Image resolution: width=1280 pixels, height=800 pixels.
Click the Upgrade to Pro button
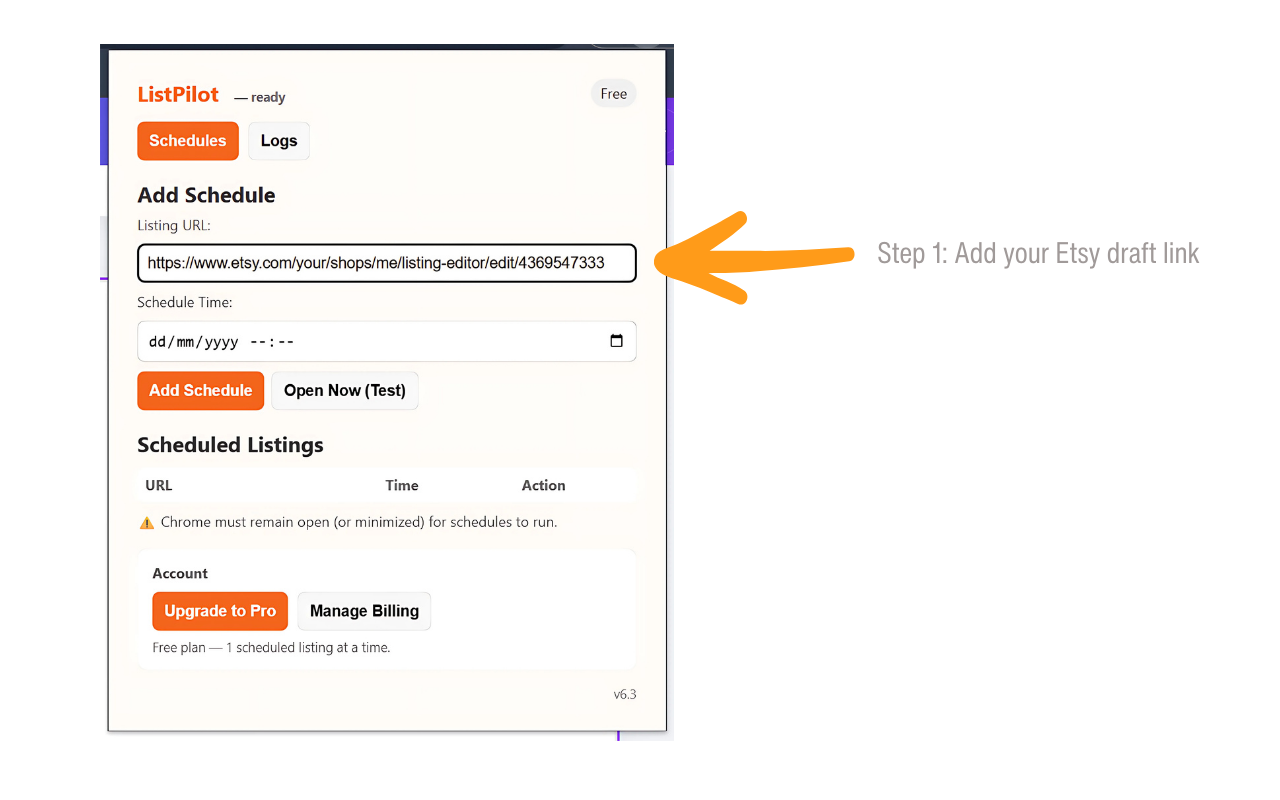(x=220, y=611)
